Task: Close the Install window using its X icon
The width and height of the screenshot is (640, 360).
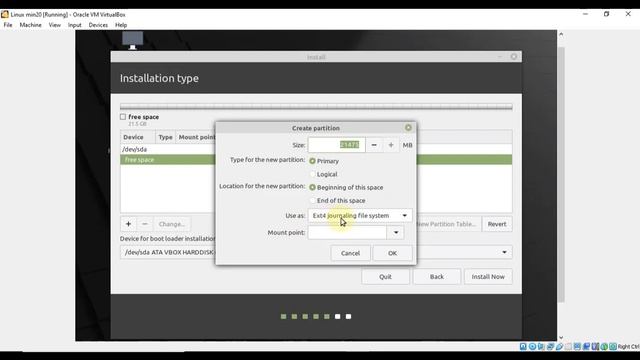Action: point(514,57)
